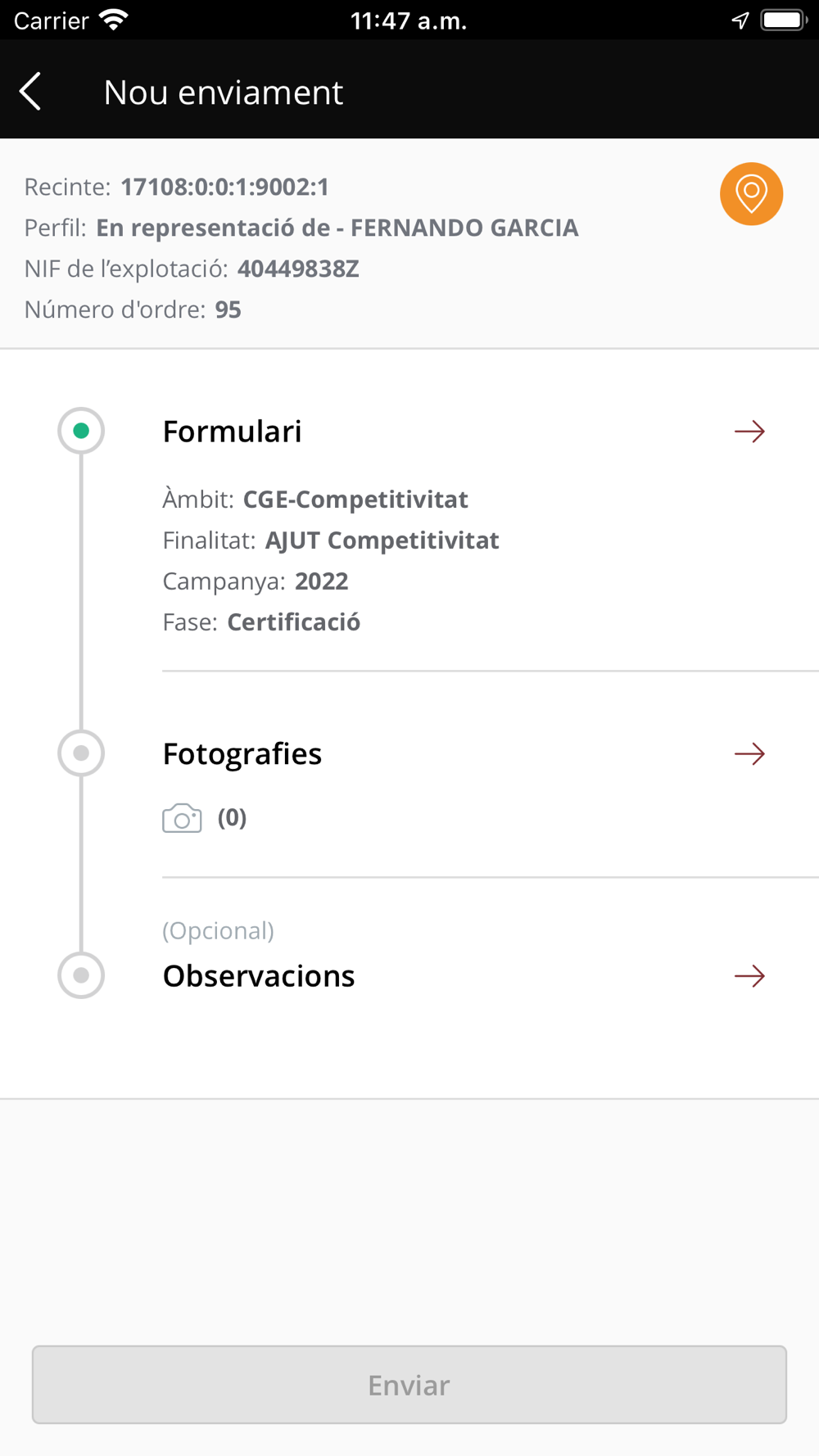Tap the back arrow in header
This screenshot has width=819, height=1456.
click(x=31, y=91)
